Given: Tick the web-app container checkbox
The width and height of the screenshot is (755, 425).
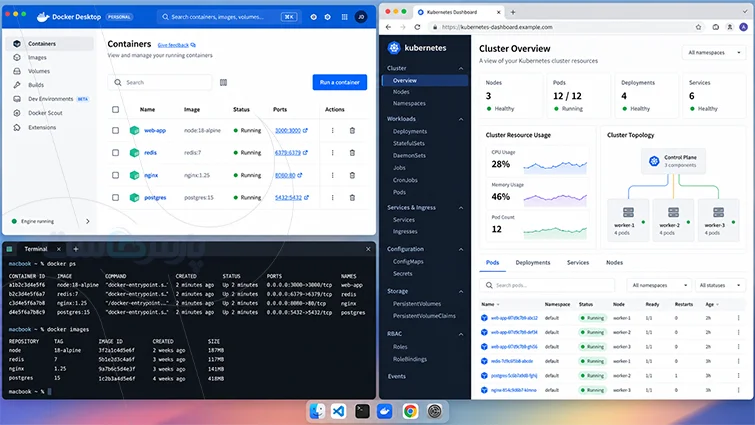Looking at the screenshot, I should [116, 130].
